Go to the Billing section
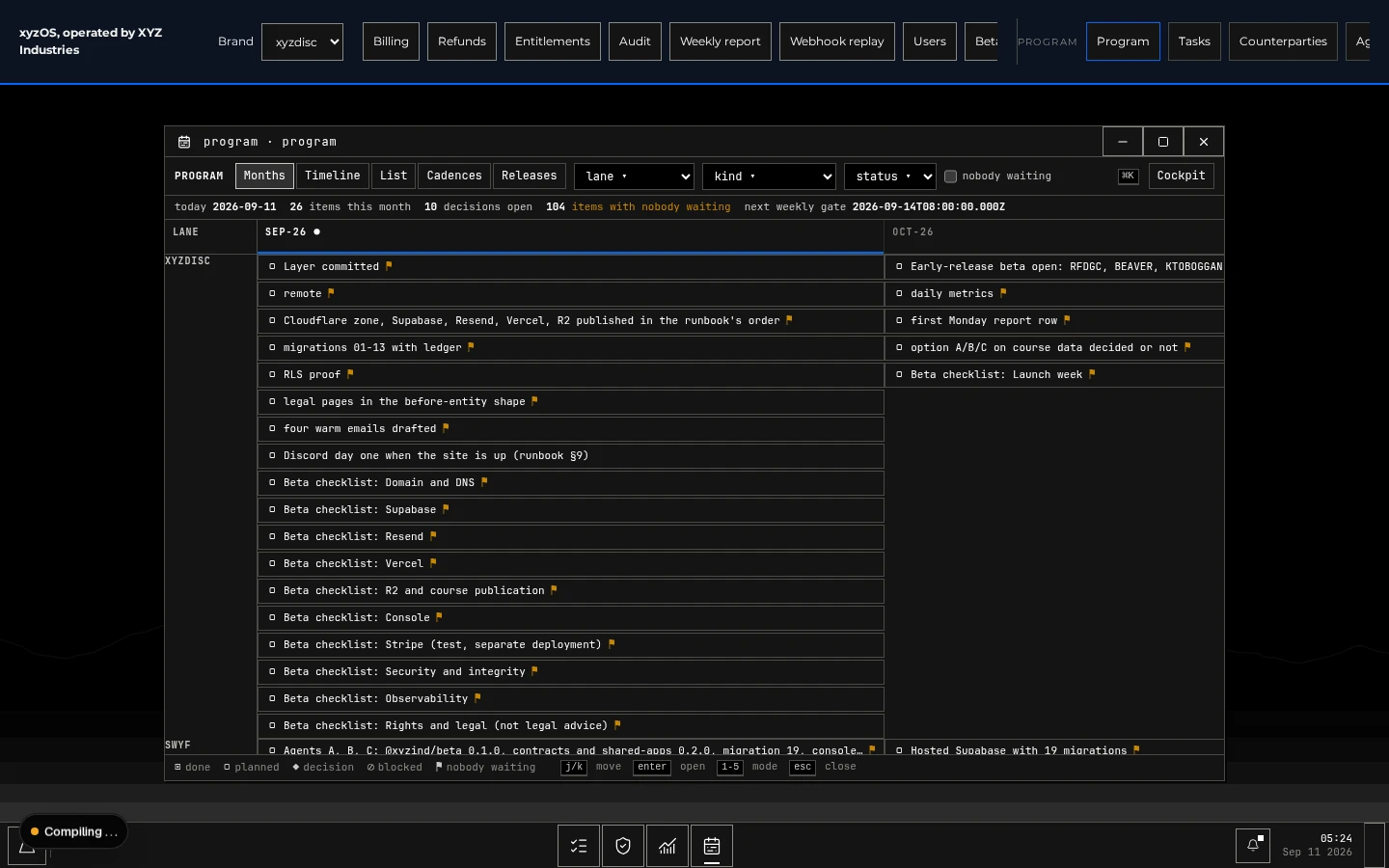 (x=391, y=41)
